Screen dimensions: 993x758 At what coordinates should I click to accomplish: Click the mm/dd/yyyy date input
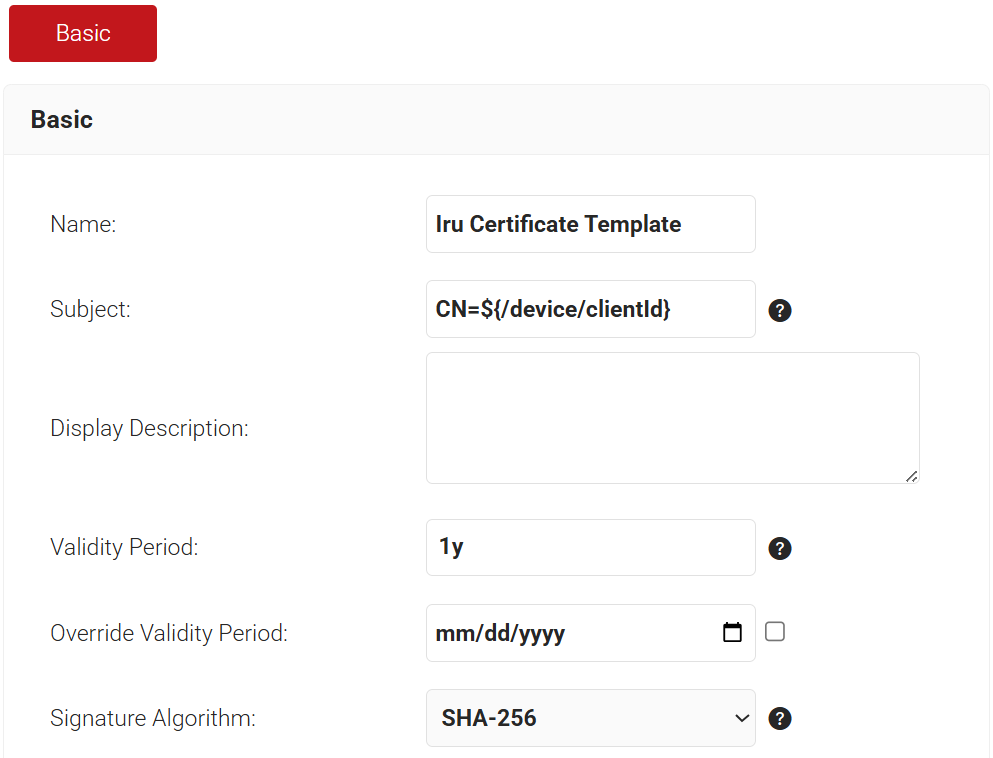pyautogui.click(x=590, y=633)
